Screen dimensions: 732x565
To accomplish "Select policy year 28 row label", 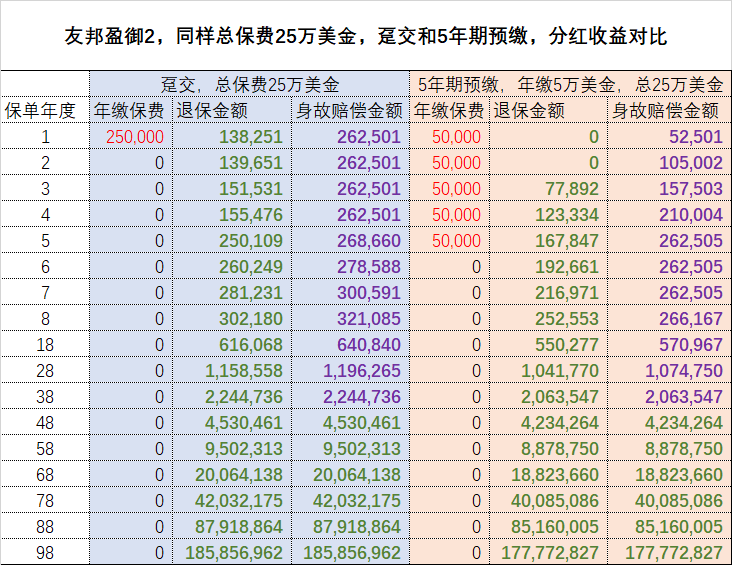I will [x=45, y=371].
